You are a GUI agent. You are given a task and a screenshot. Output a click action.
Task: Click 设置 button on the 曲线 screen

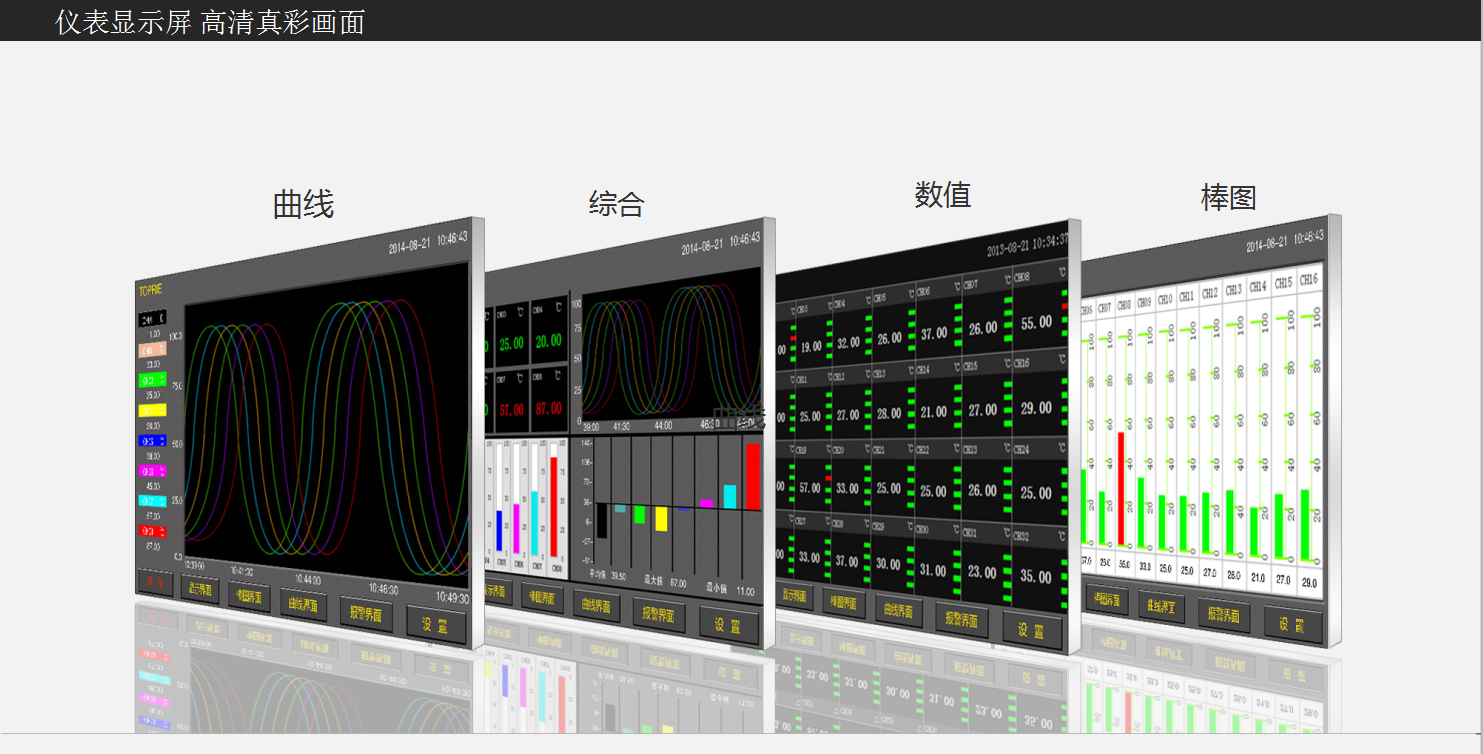click(435, 625)
